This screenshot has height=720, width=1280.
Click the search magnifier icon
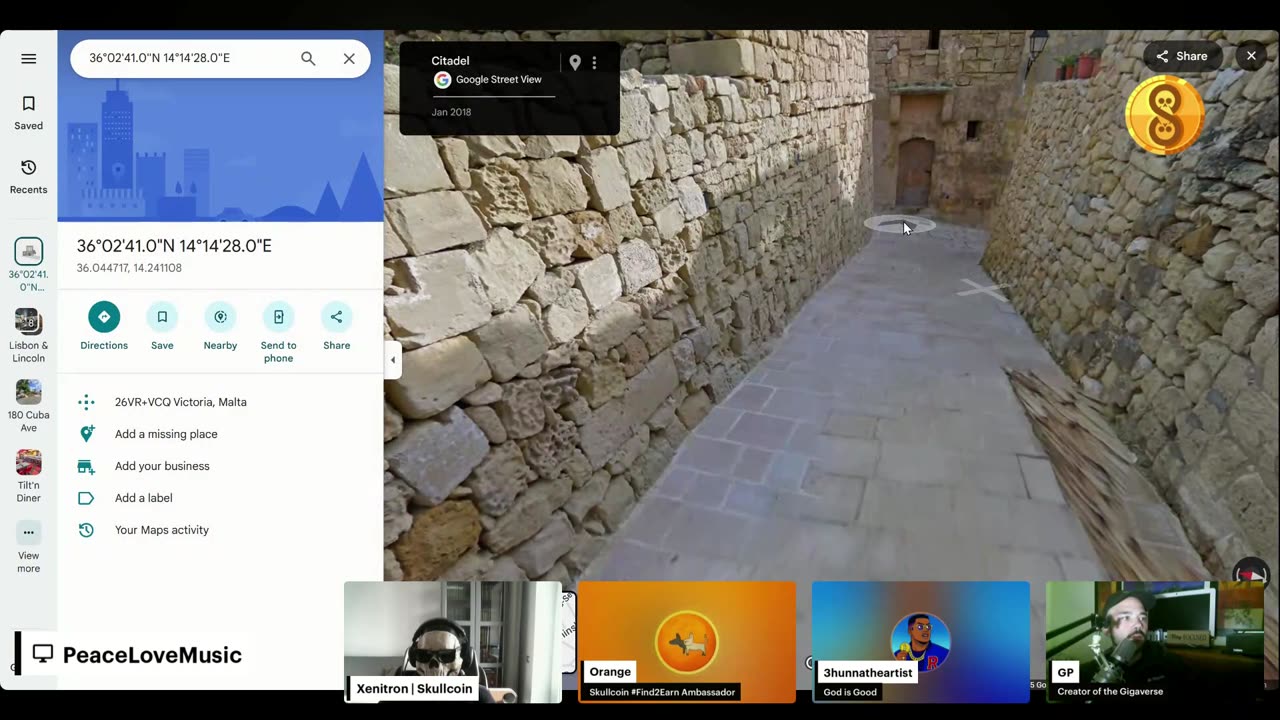[x=308, y=58]
